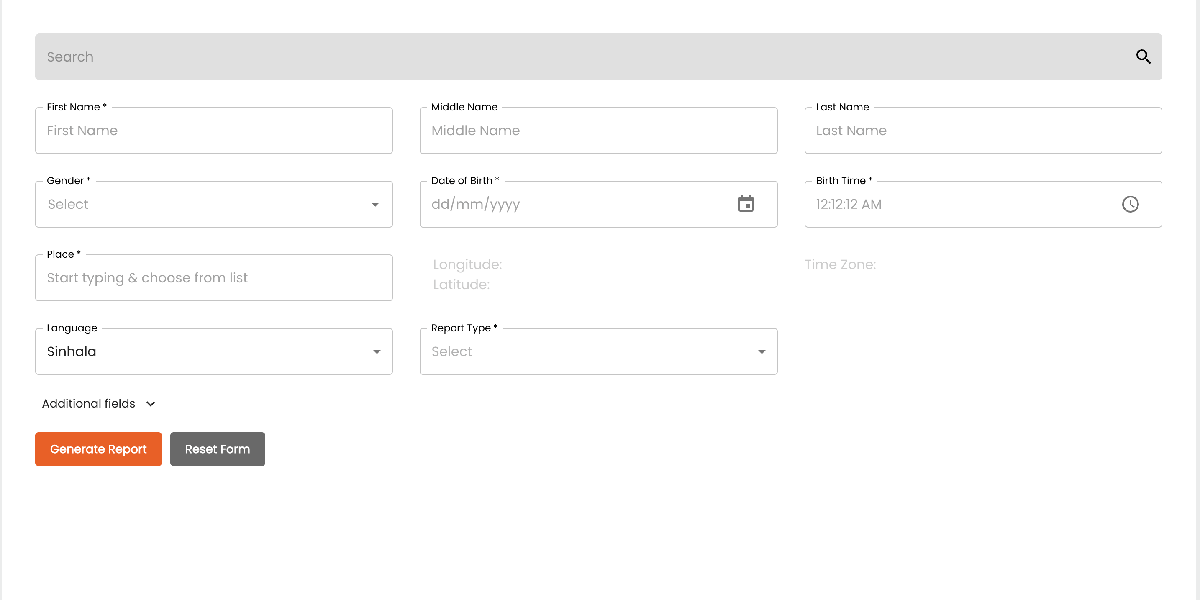Click the Report Type dropdown arrow
Viewport: 1200px width, 600px height.
tap(761, 352)
